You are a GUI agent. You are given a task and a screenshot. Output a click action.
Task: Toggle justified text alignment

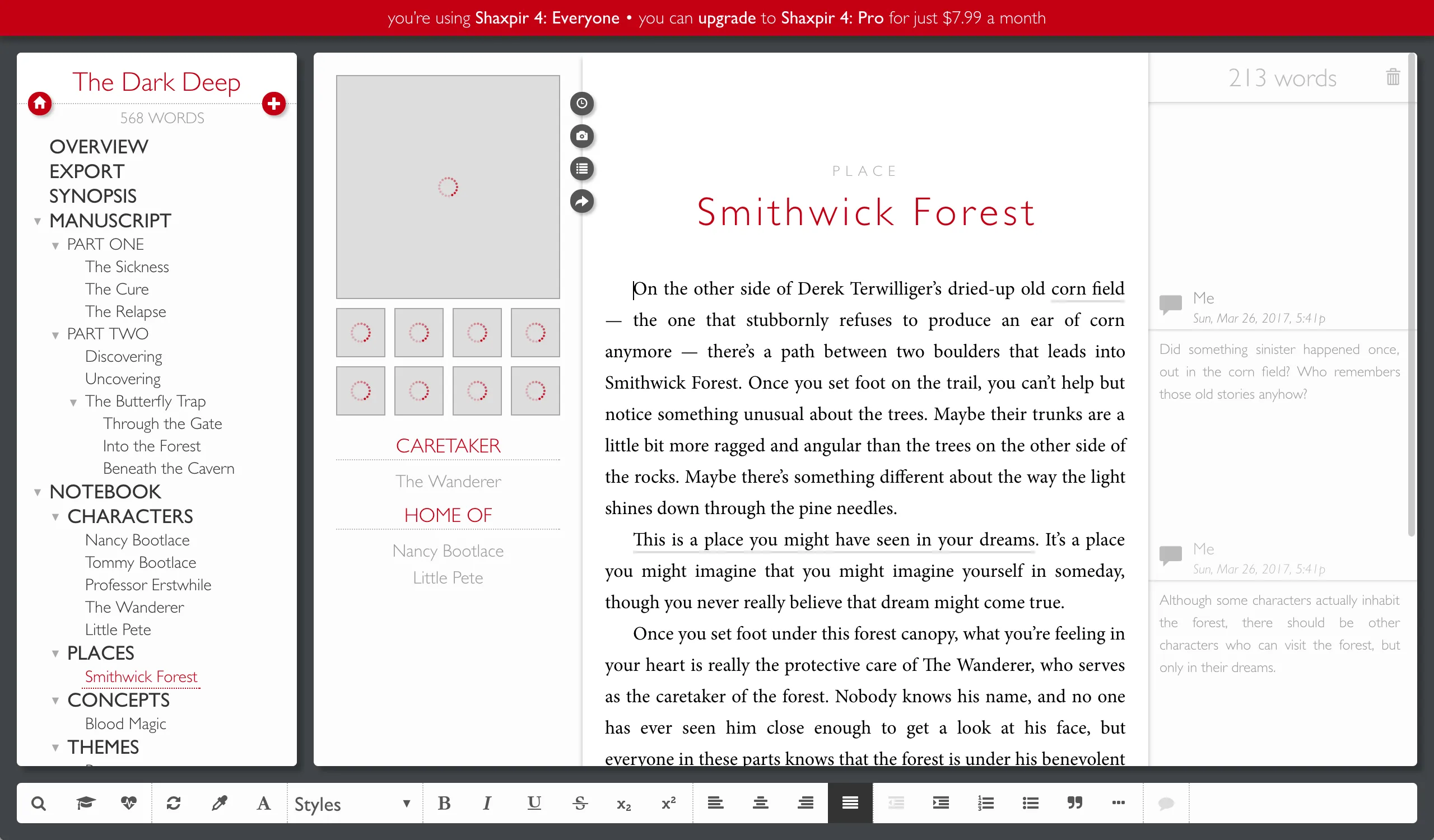pyautogui.click(x=850, y=803)
